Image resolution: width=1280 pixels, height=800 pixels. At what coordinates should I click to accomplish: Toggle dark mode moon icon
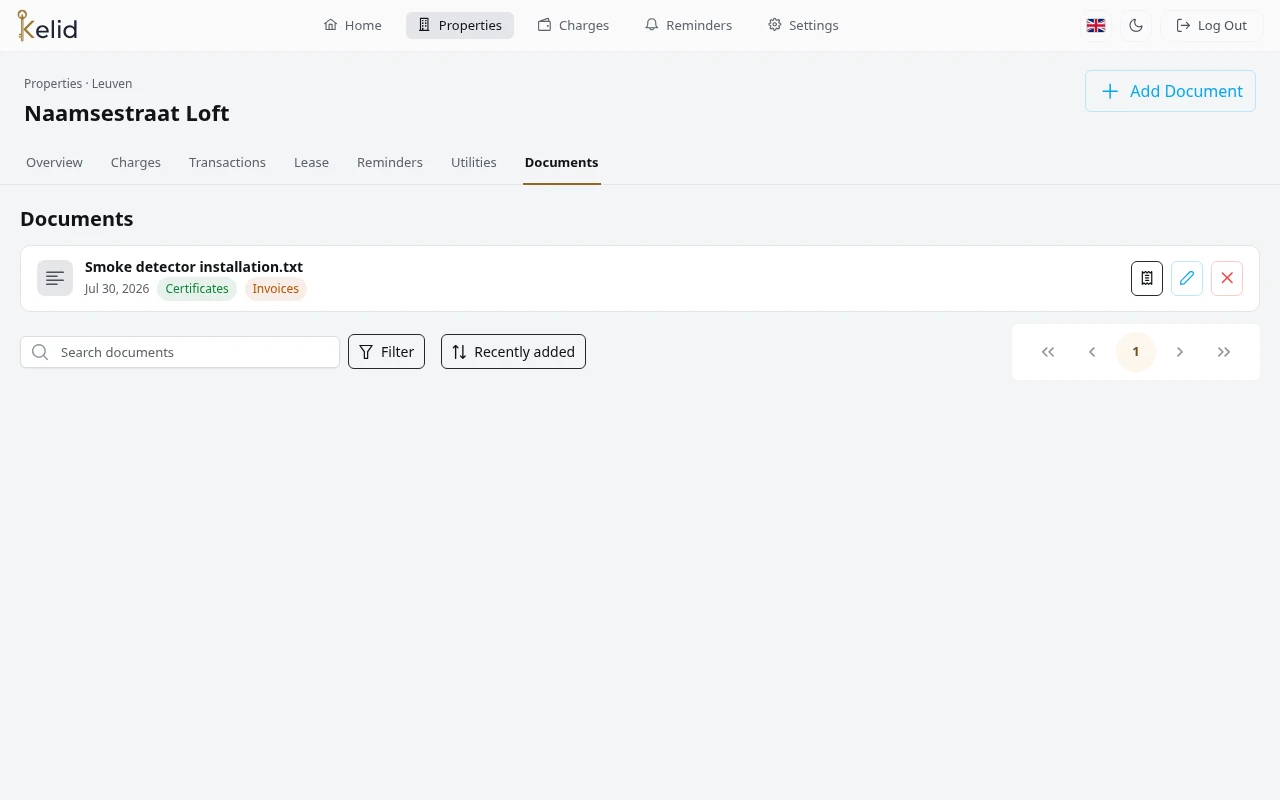1136,26
